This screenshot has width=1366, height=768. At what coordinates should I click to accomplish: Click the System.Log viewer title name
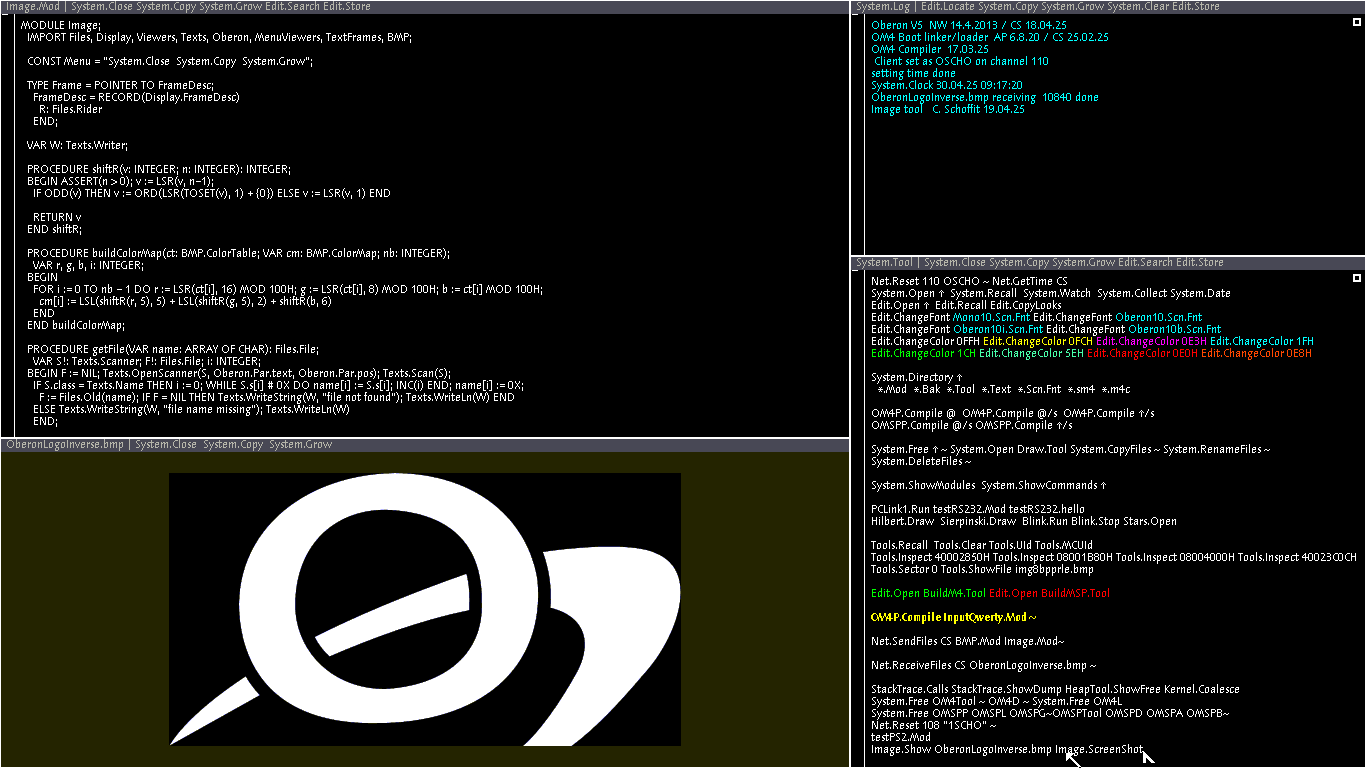[x=883, y=7]
